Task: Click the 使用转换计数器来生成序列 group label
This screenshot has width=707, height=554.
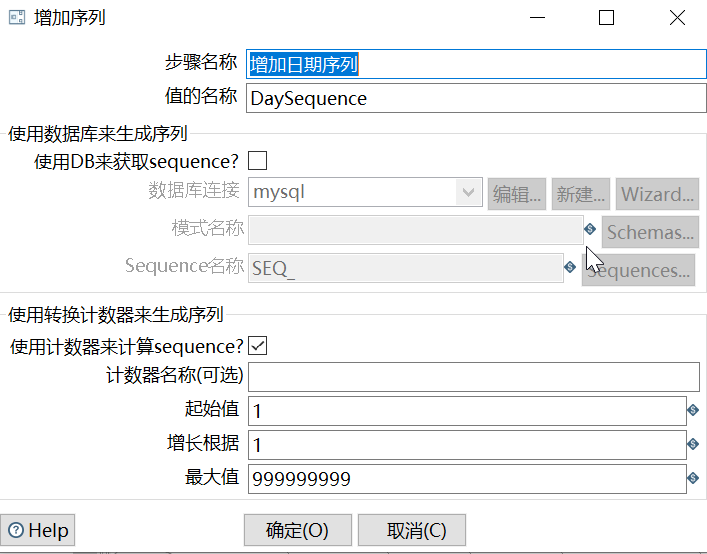Action: click(115, 315)
